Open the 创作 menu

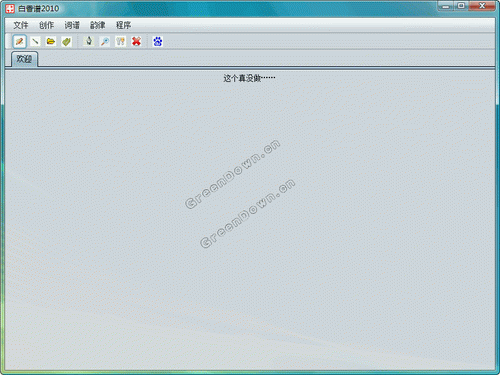tap(46, 25)
